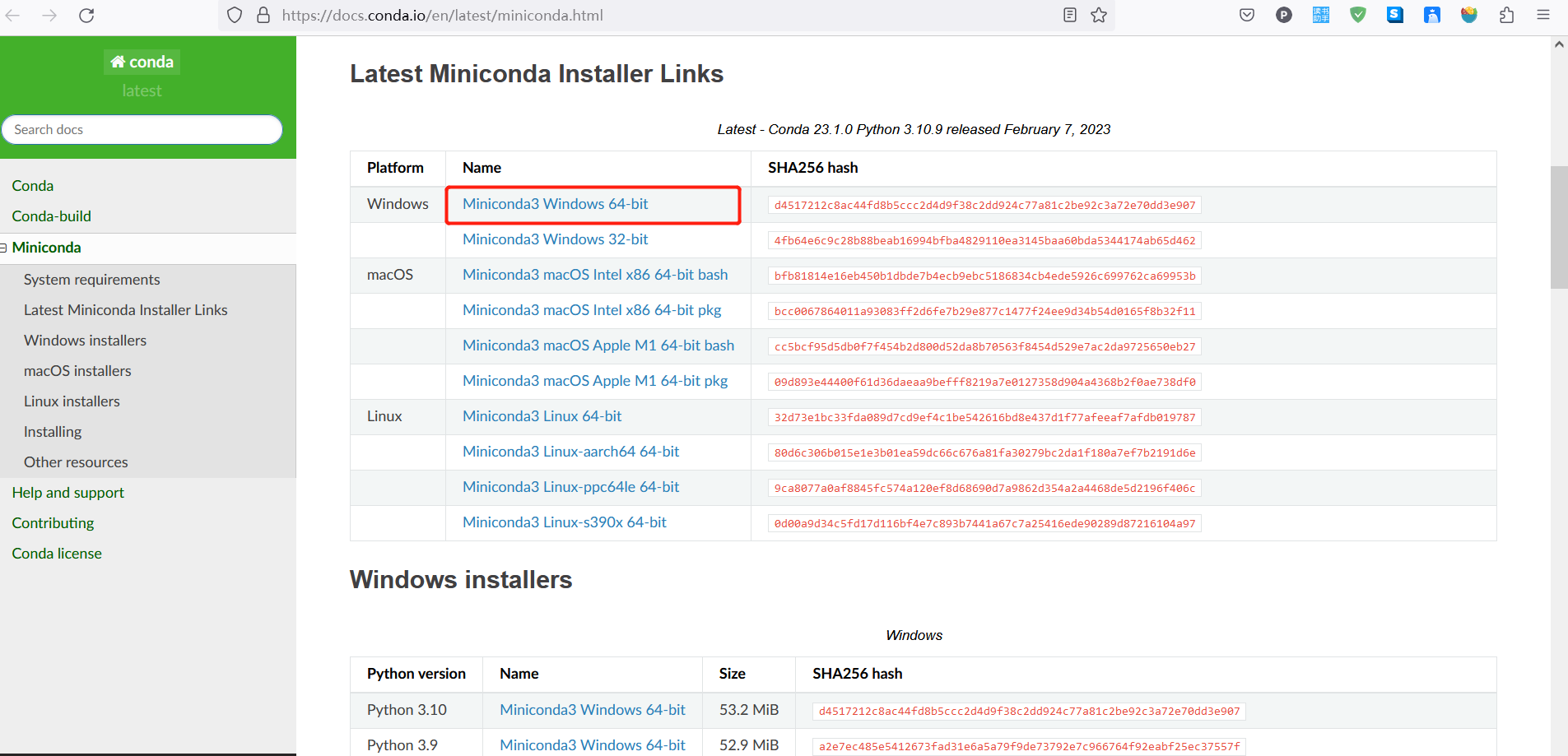Screen dimensions: 1568x756
Task: Download Miniconda3 Linux-aarch64 64-bit installer
Action: 571,452
